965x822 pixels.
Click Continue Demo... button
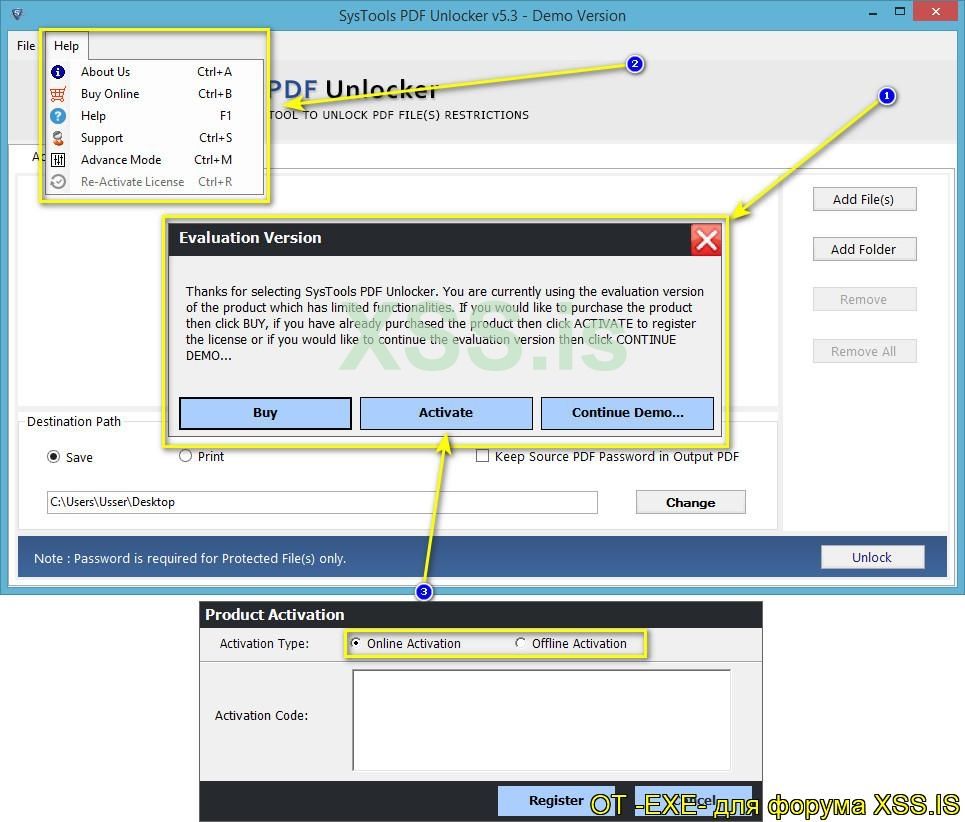(627, 413)
